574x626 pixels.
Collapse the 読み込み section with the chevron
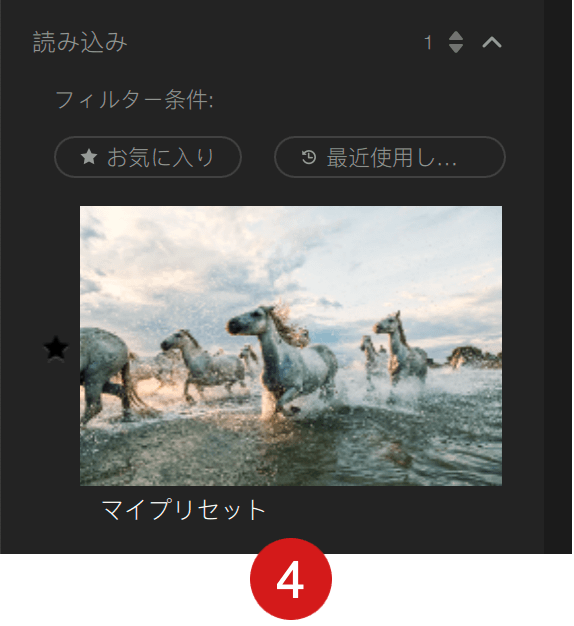492,42
